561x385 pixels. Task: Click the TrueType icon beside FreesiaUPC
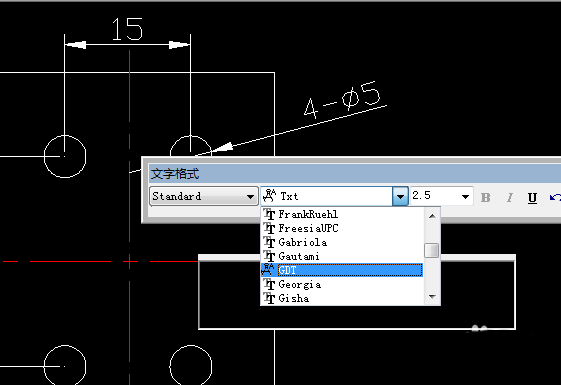269,228
